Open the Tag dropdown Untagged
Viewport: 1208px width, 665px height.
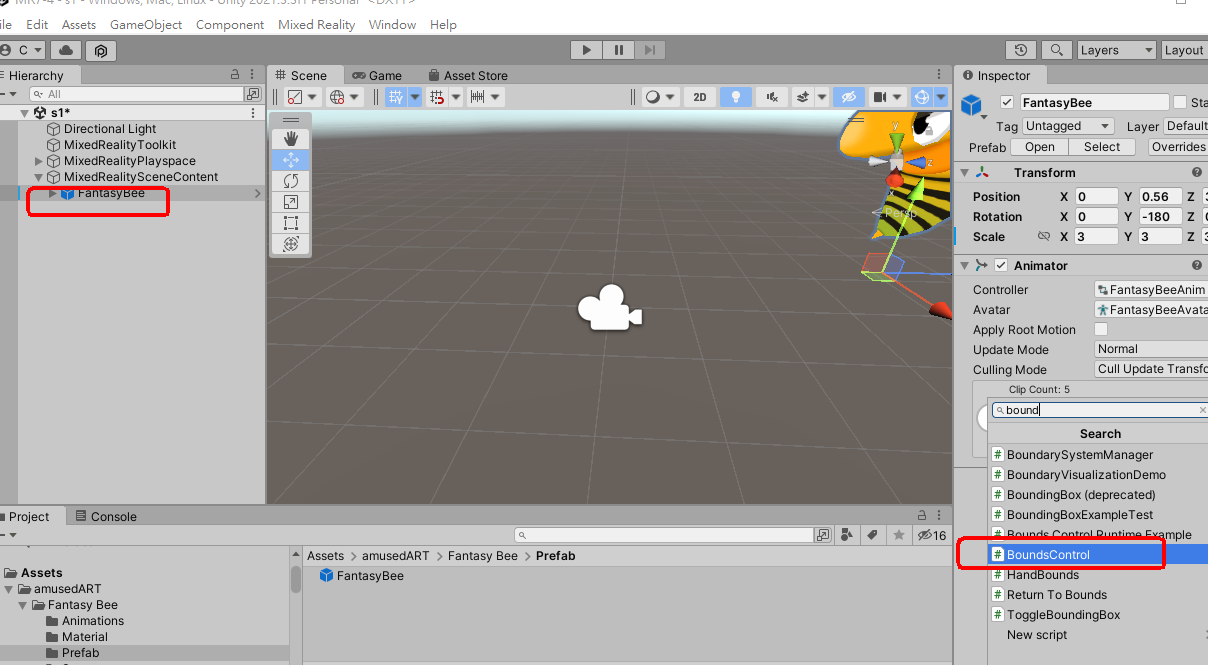1068,126
